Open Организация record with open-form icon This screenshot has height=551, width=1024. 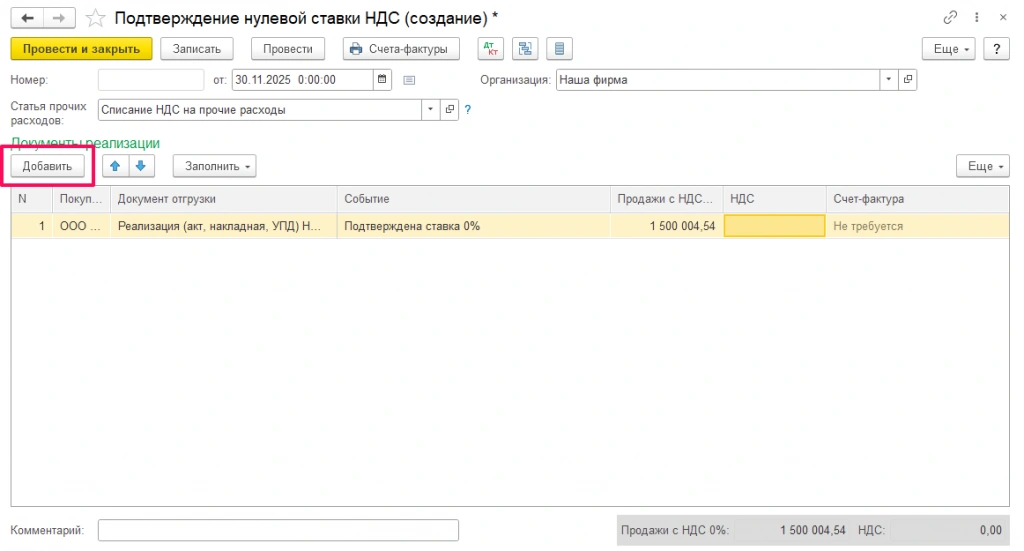click(x=908, y=80)
